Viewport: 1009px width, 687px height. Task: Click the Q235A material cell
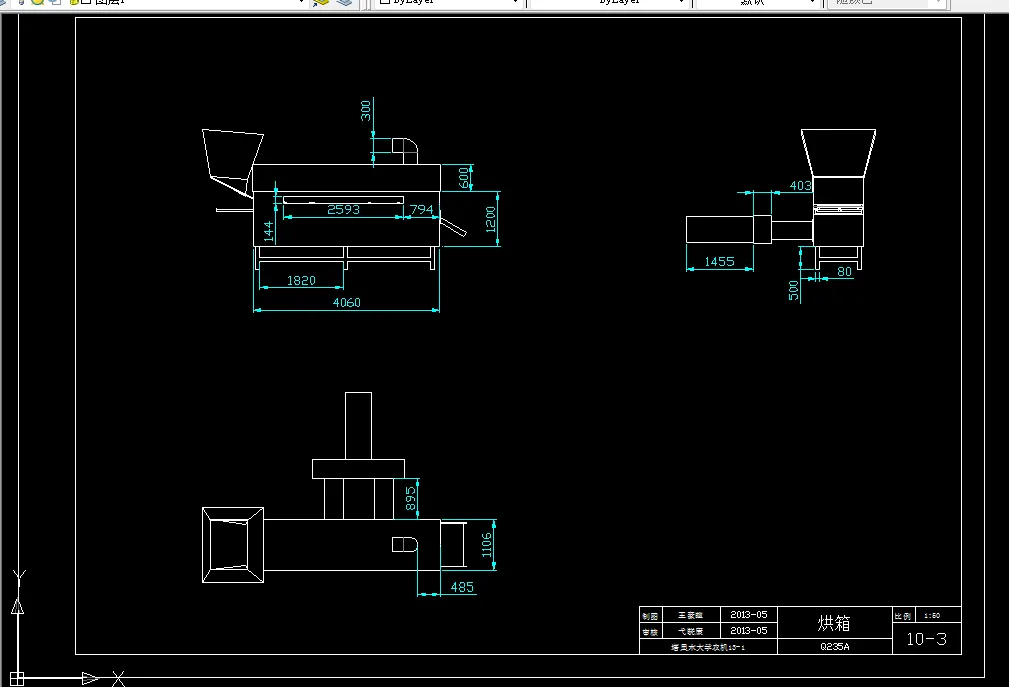tap(835, 646)
